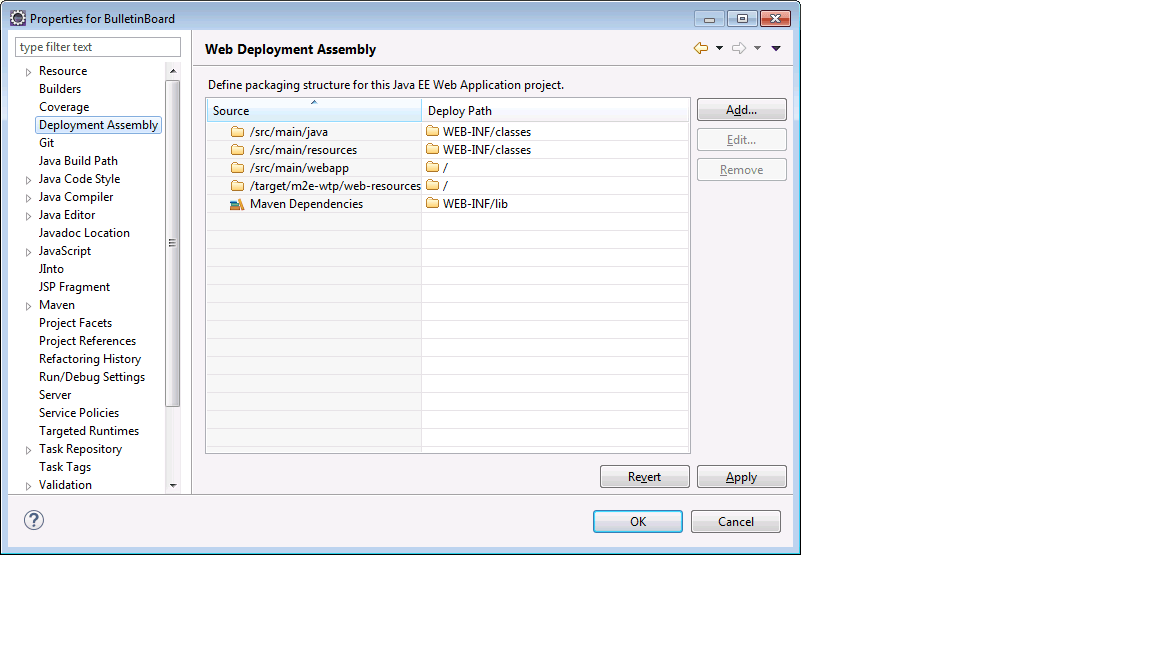Confirm with the OK button
Image resolution: width=1152 pixels, height=648 pixels.
pyautogui.click(x=638, y=522)
